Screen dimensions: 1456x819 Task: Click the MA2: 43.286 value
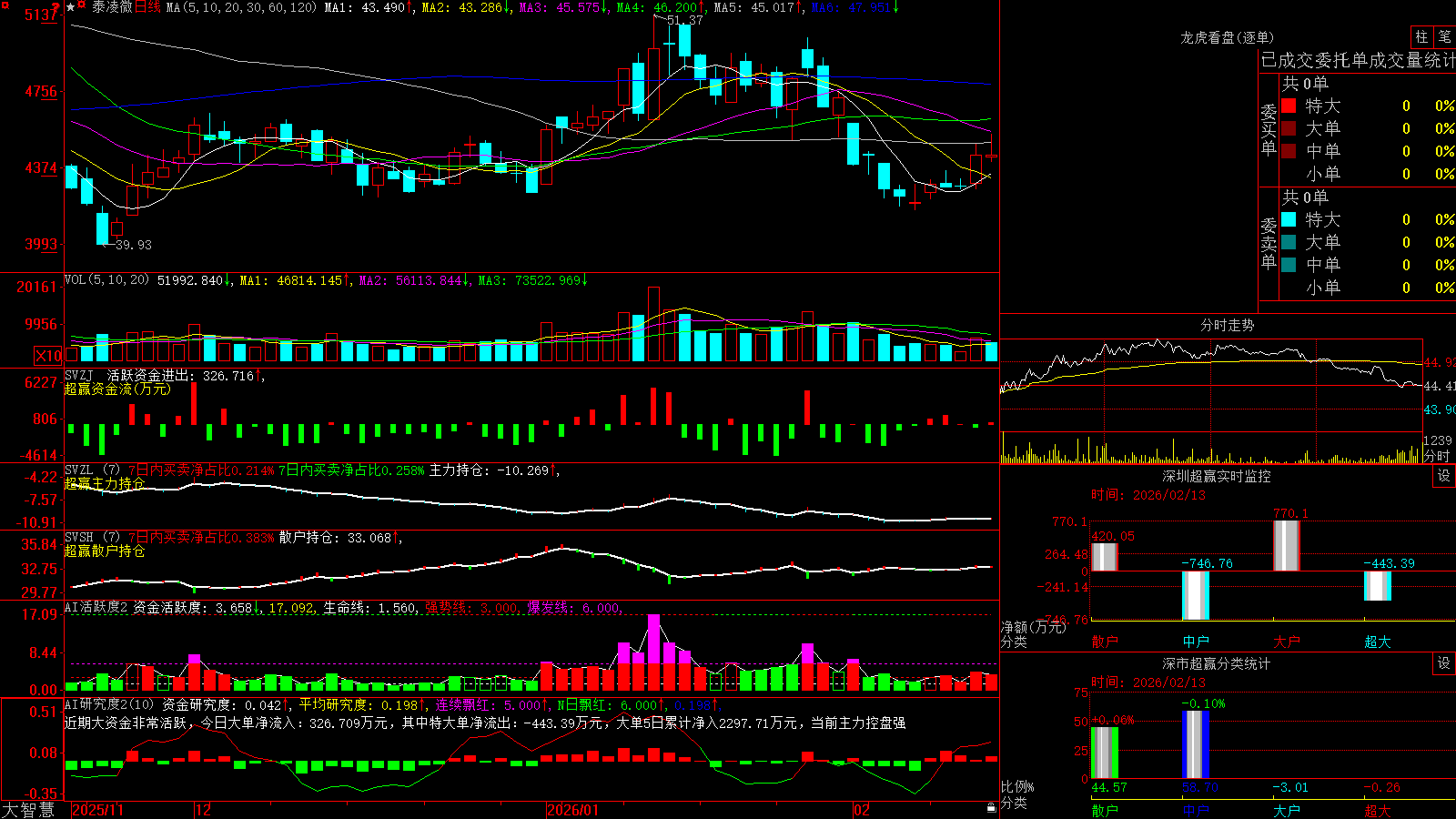[x=465, y=7]
